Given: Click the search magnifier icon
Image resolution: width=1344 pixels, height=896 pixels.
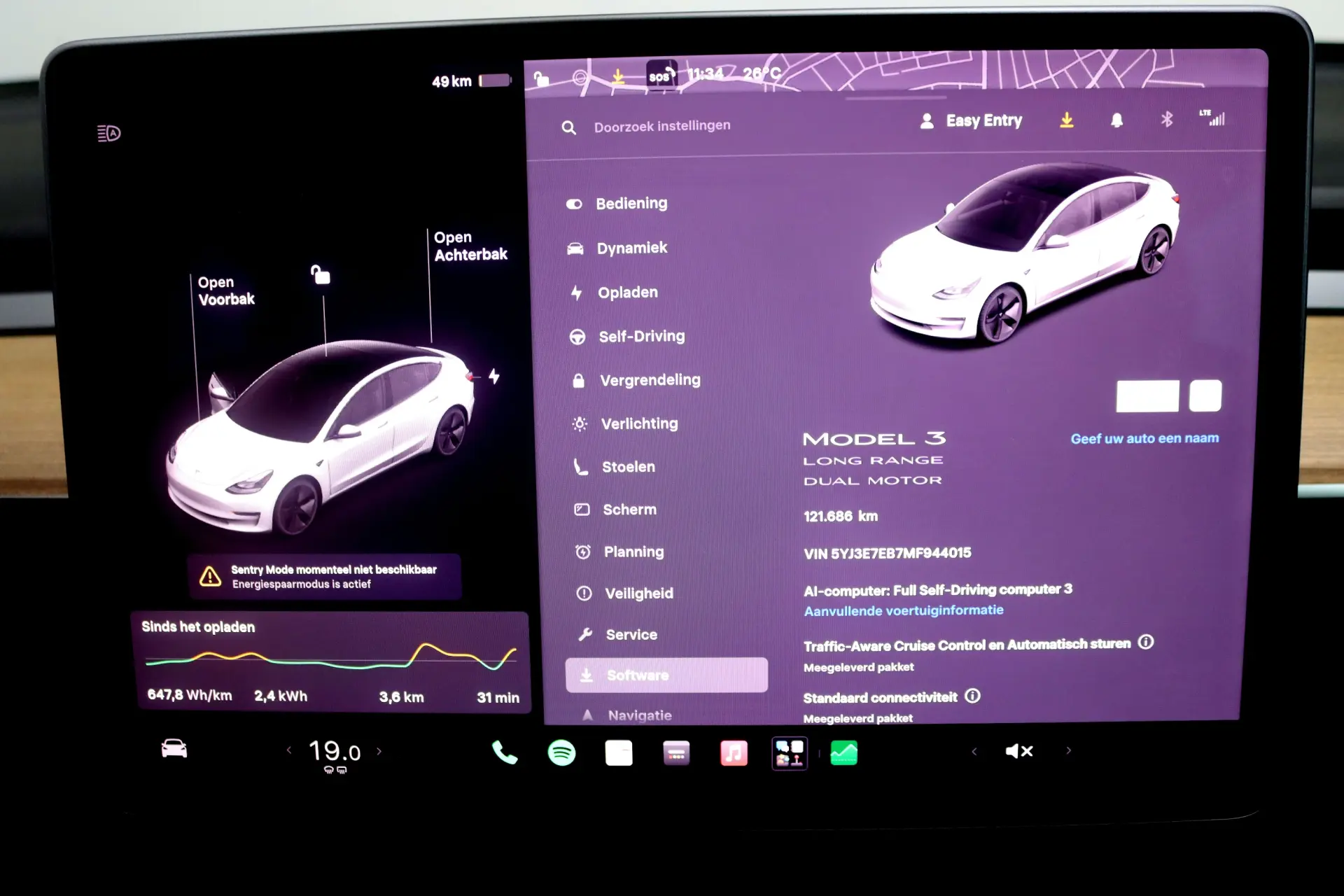Looking at the screenshot, I should click(569, 127).
